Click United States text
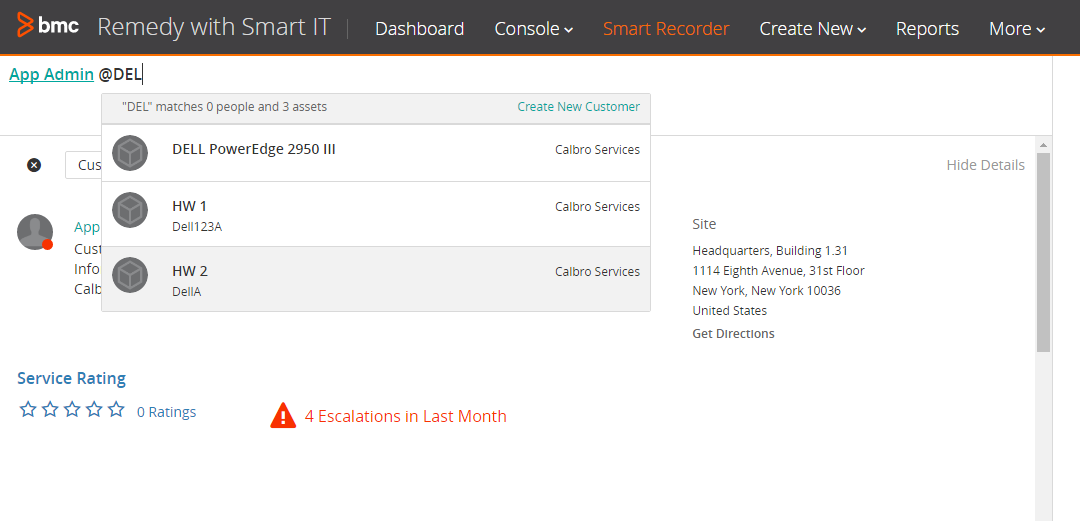The width and height of the screenshot is (1080, 521). point(729,311)
